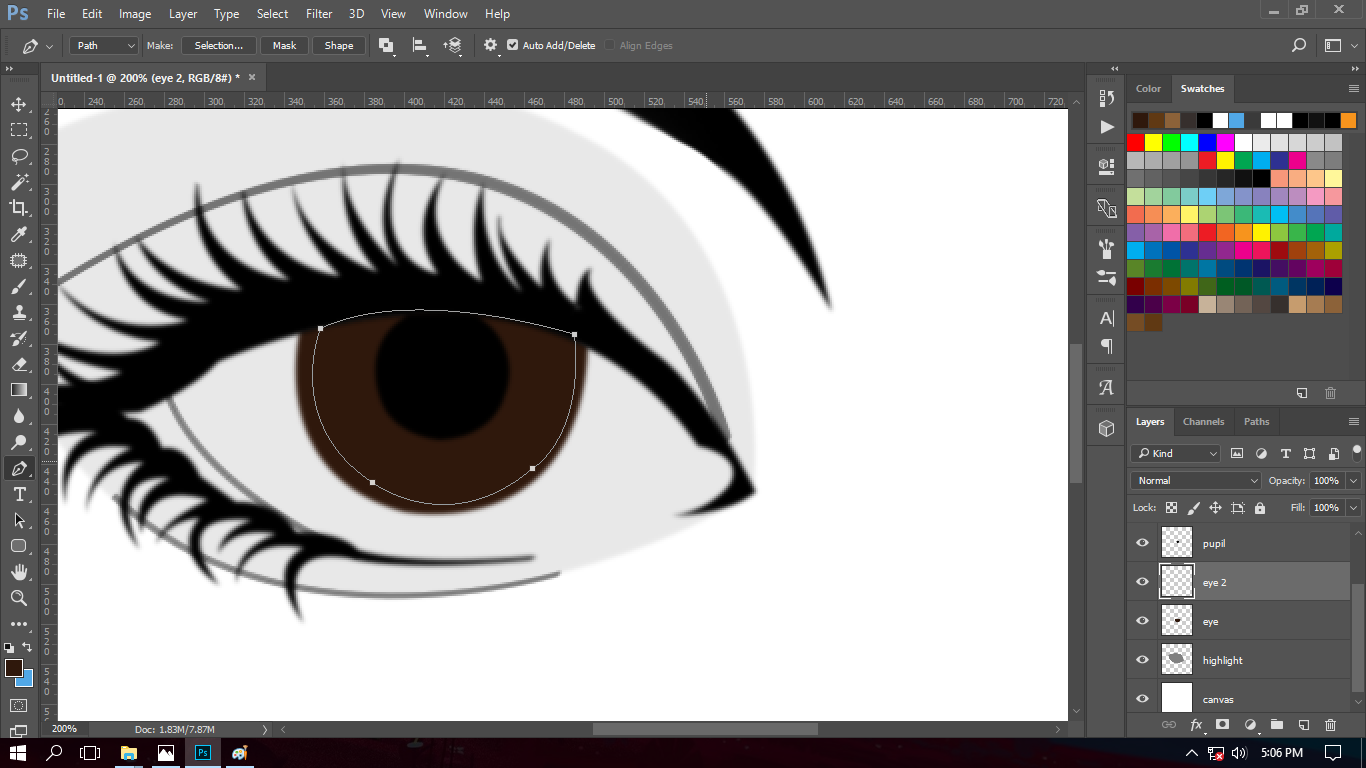This screenshot has width=1366, height=768.
Task: Open the Layer menu
Action: coord(183,14)
